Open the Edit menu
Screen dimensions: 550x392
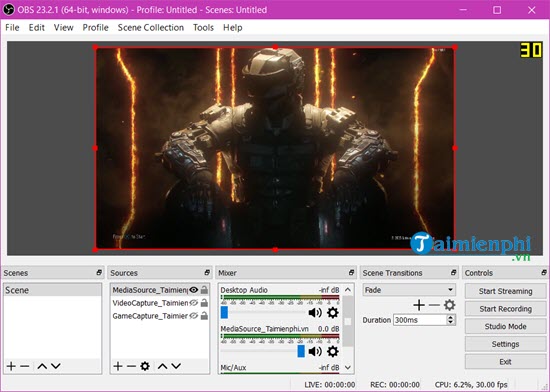pyautogui.click(x=36, y=27)
